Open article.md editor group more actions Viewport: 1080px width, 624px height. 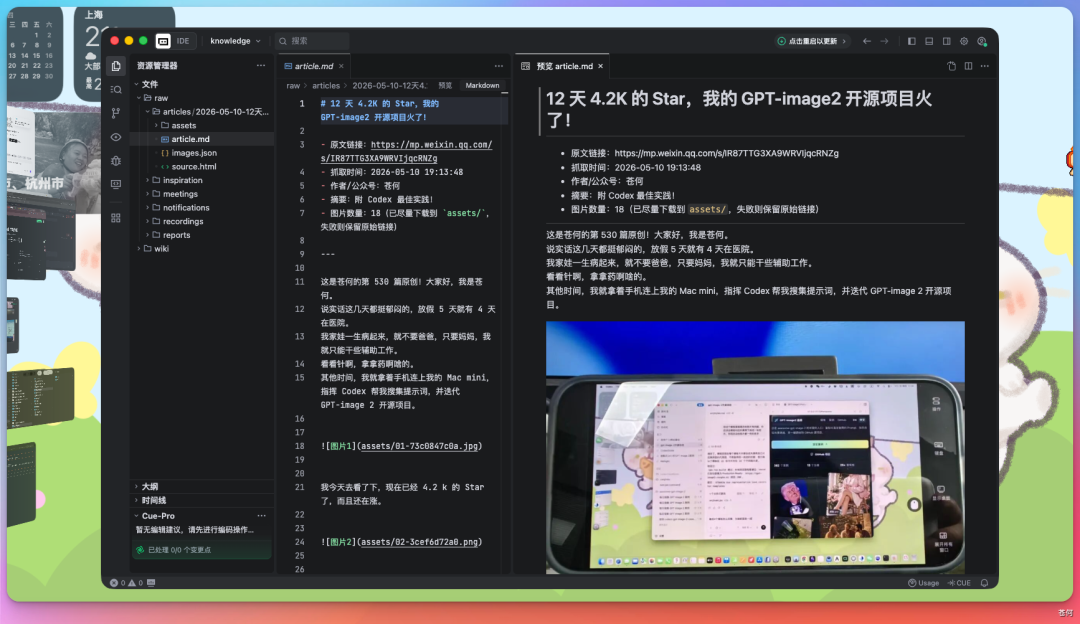[499, 66]
